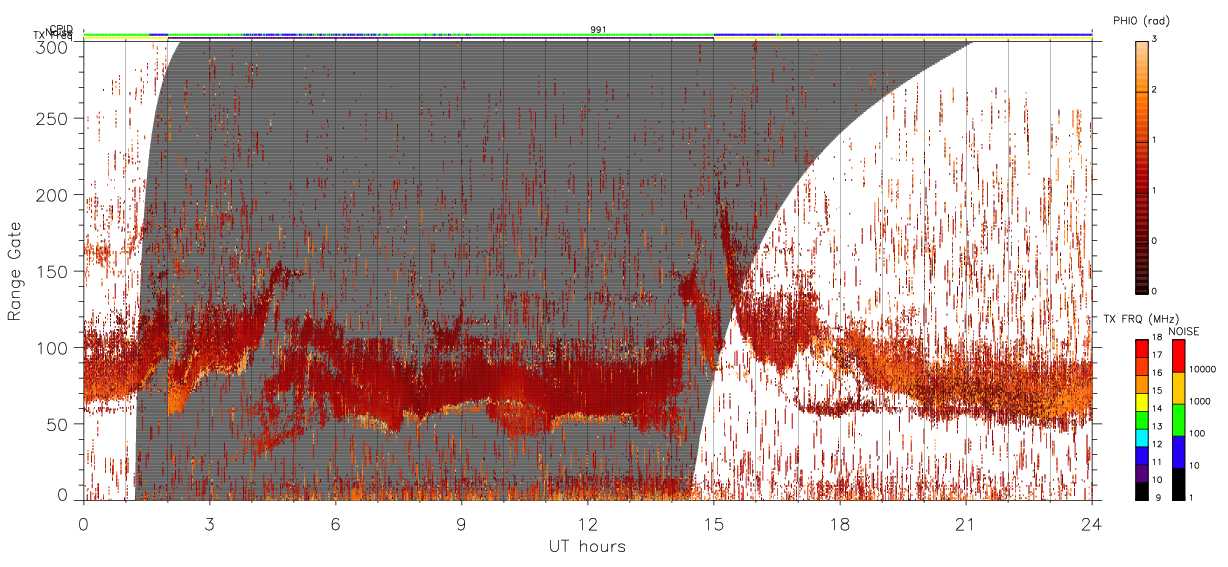Click the green swatch in NOISE legend

click(1178, 419)
